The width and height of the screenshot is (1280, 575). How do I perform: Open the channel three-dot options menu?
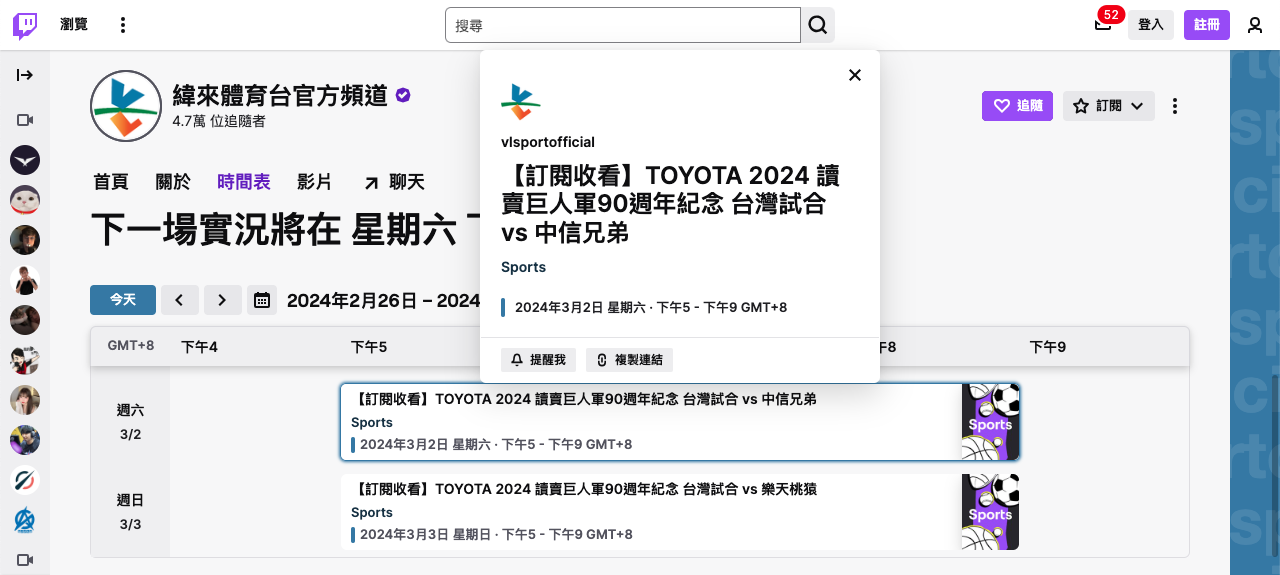tap(1175, 106)
